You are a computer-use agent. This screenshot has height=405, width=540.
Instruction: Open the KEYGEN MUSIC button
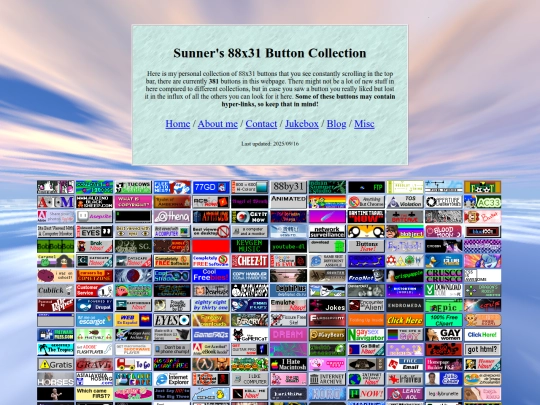click(250, 246)
